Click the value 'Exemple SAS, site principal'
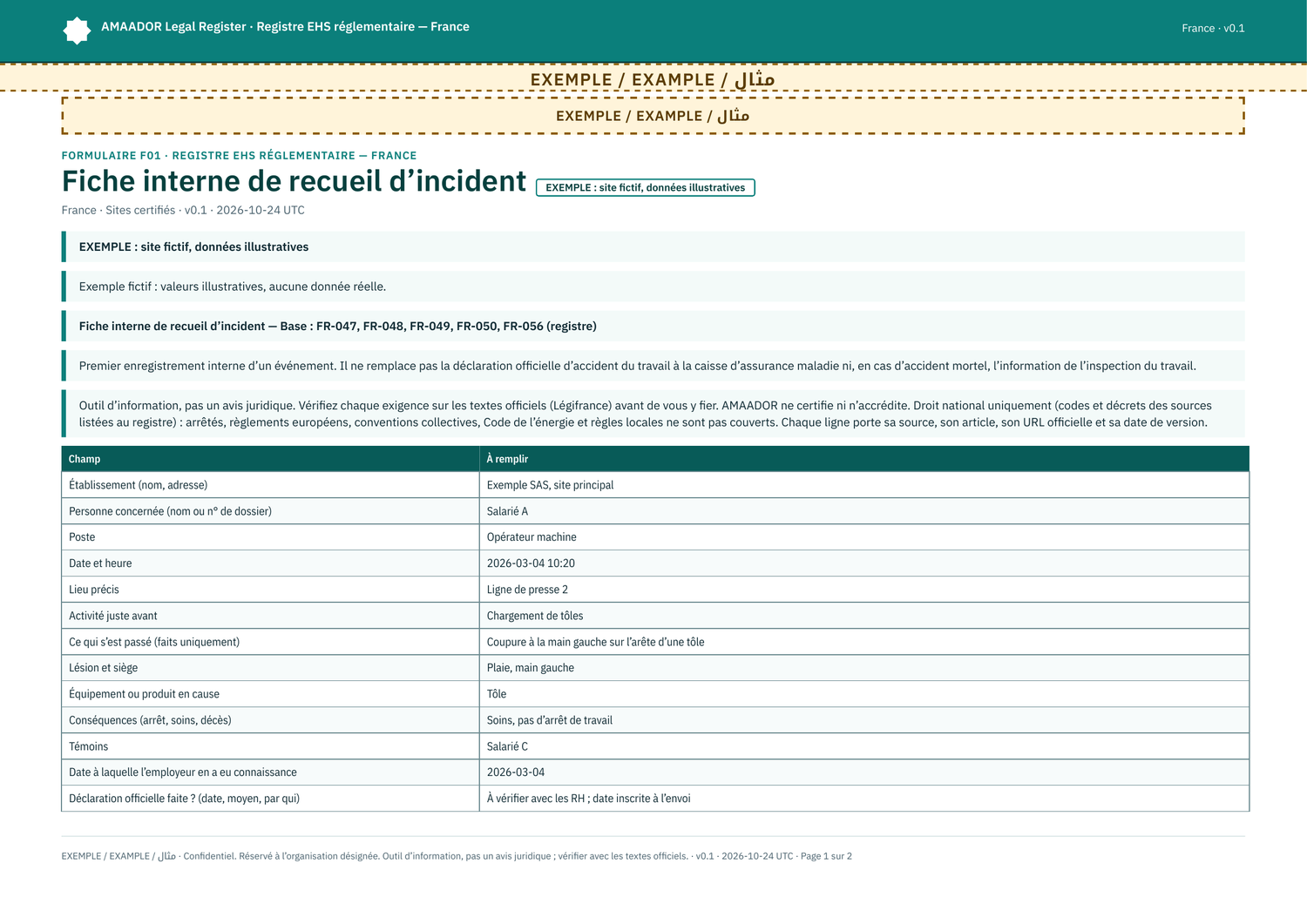 pyautogui.click(x=551, y=485)
